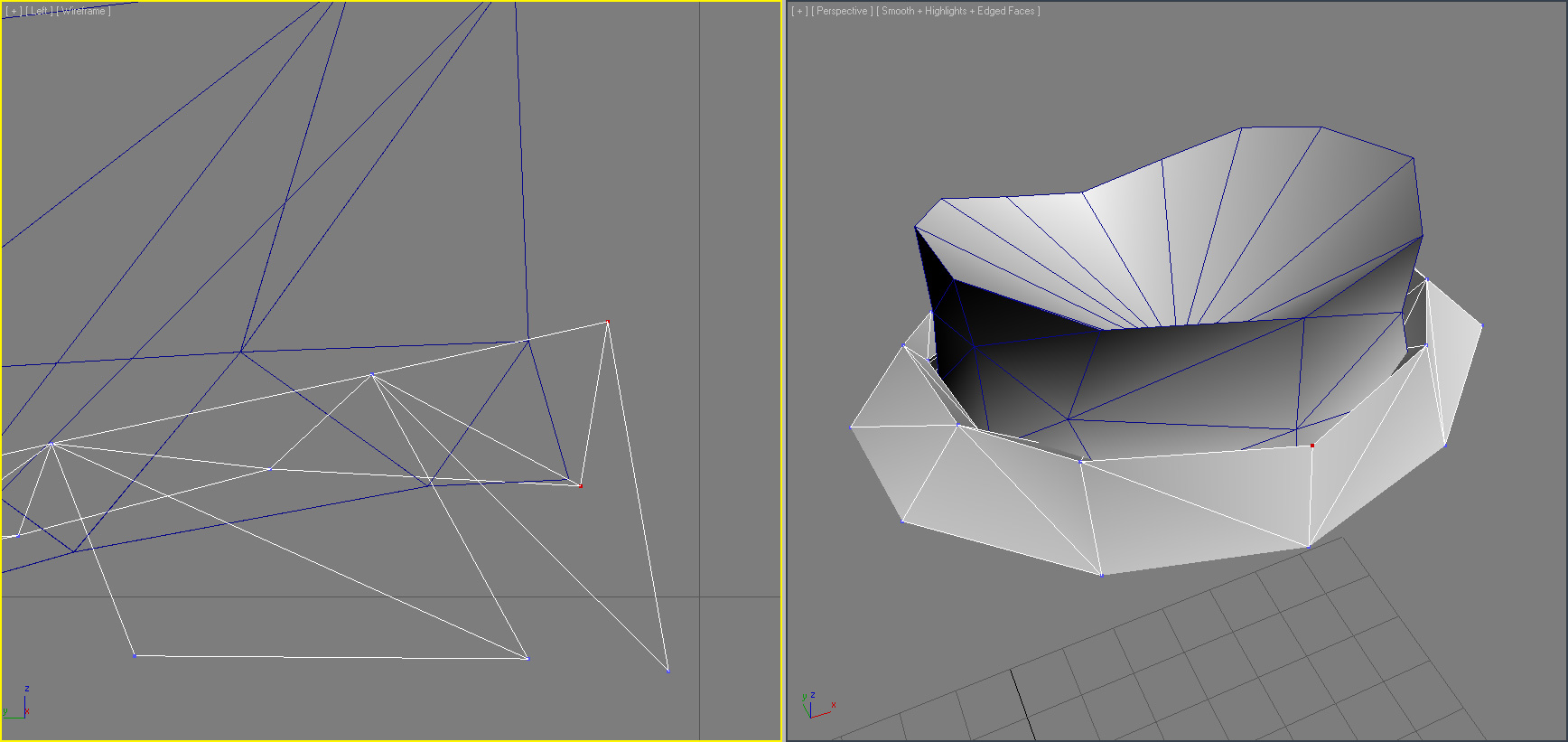The image size is (1568, 742).
Task: Select the lower red vertex in Left viewport
Action: (x=581, y=485)
